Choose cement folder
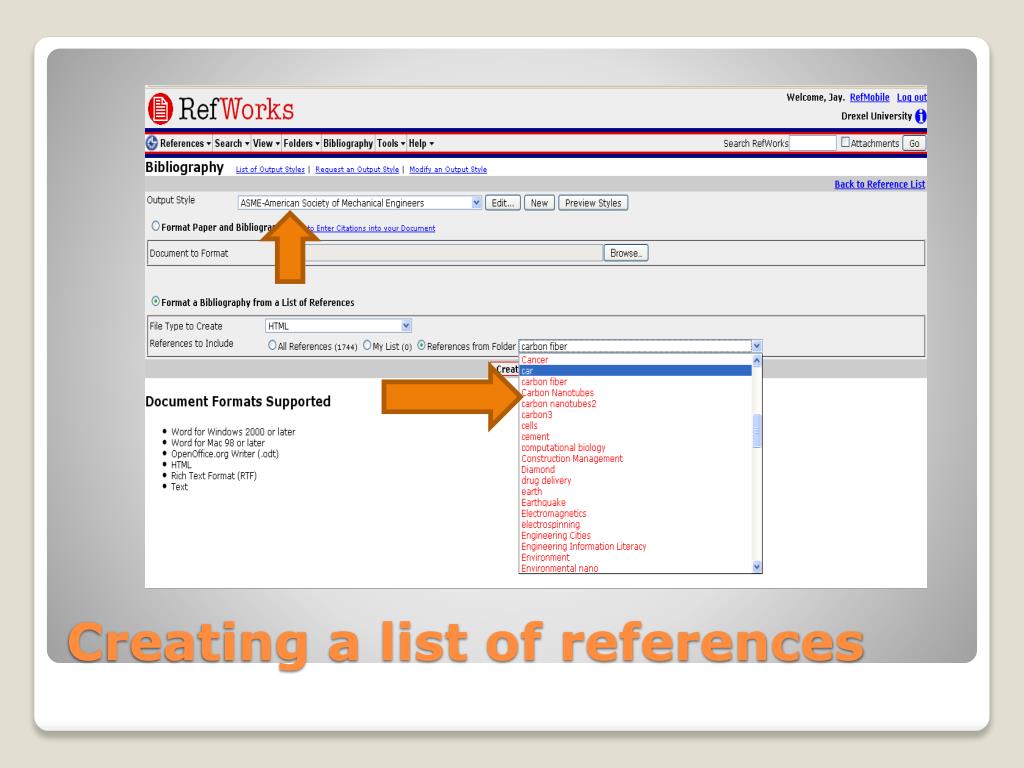 pos(635,437)
